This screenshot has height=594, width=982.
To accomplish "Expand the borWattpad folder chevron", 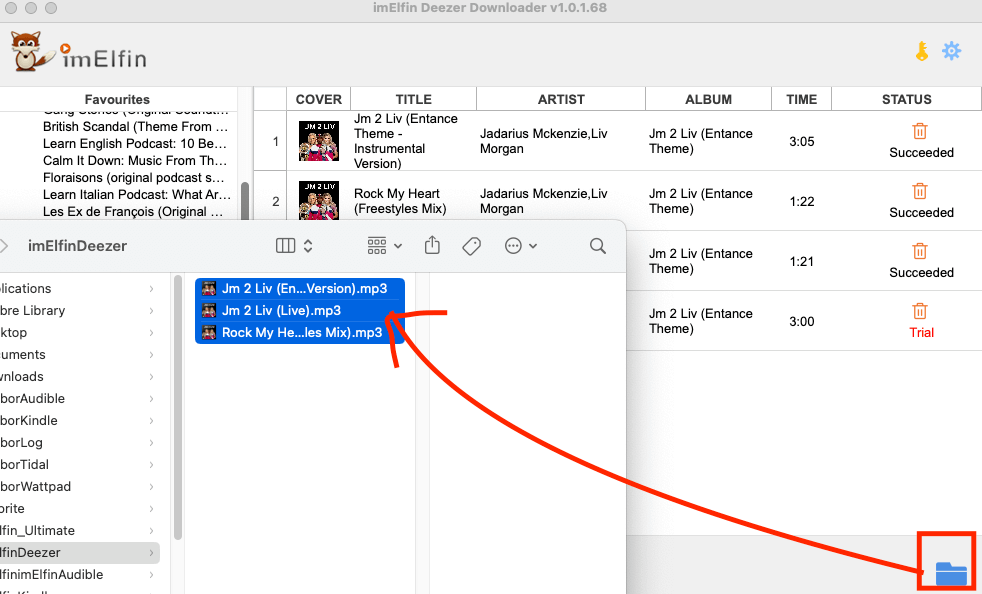I will click(152, 486).
